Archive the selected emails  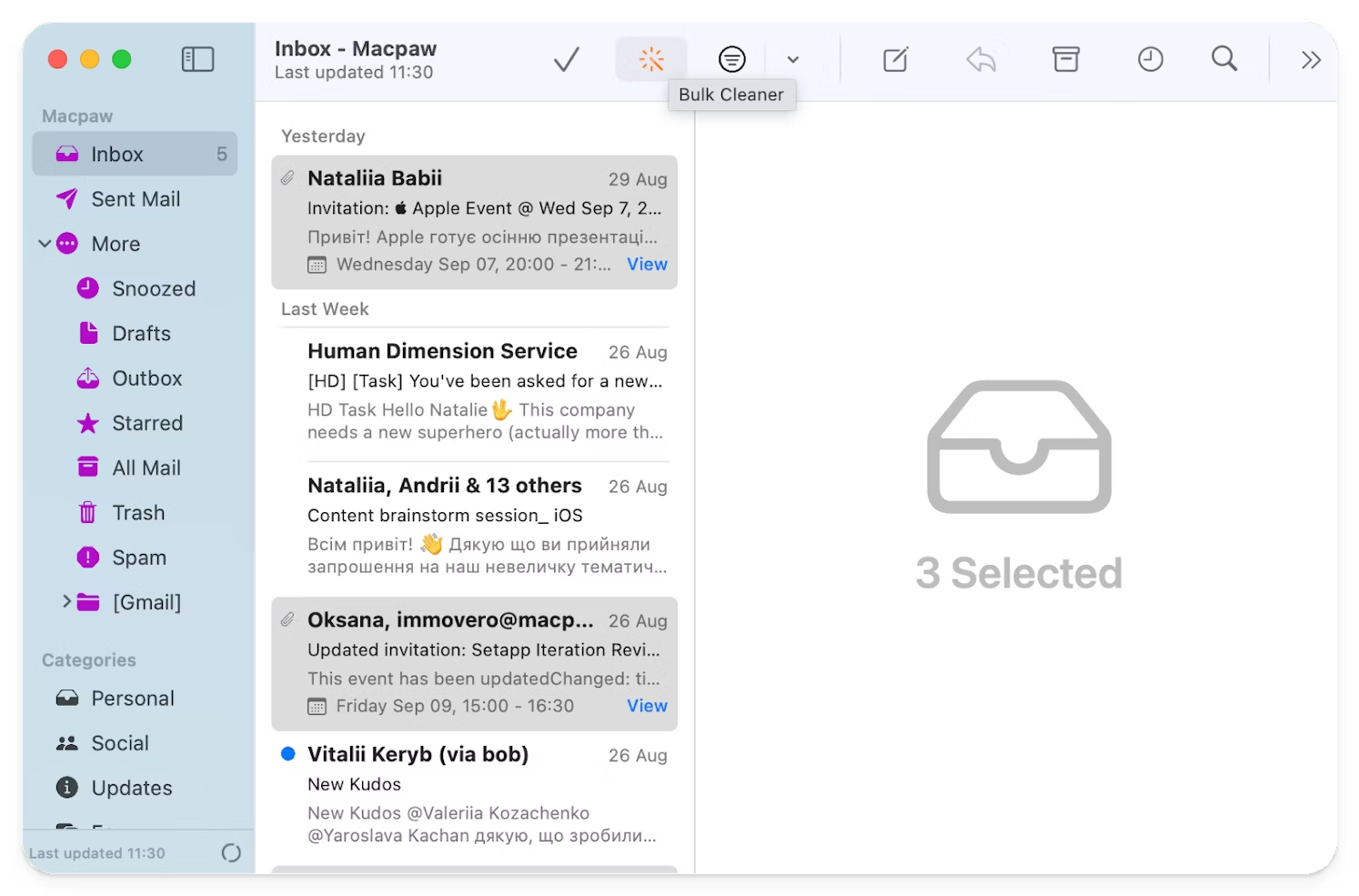1065,58
